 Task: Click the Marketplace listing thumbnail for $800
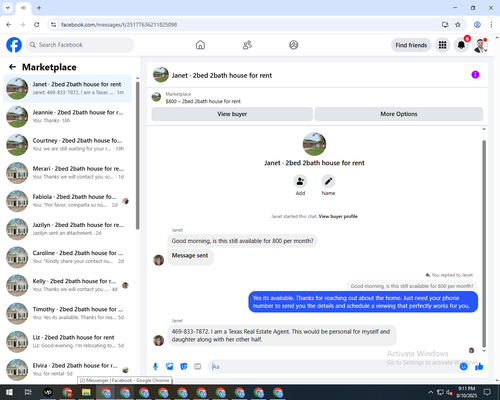tap(156, 97)
